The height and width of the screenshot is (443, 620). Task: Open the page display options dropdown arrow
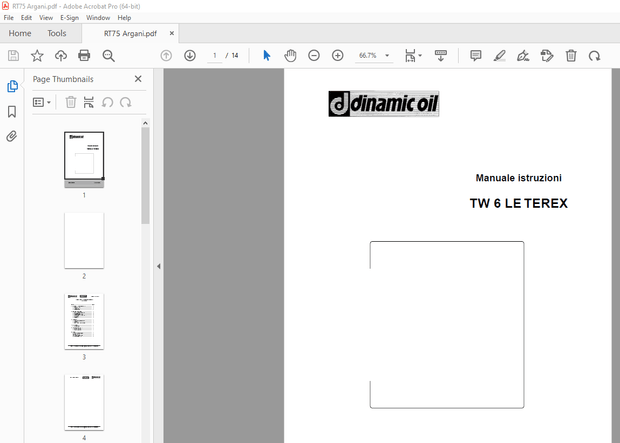420,55
